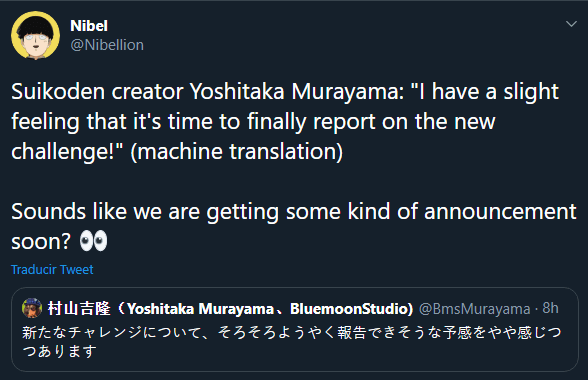
Task: Click the @BmsMurayama handle
Action: [x=474, y=309]
